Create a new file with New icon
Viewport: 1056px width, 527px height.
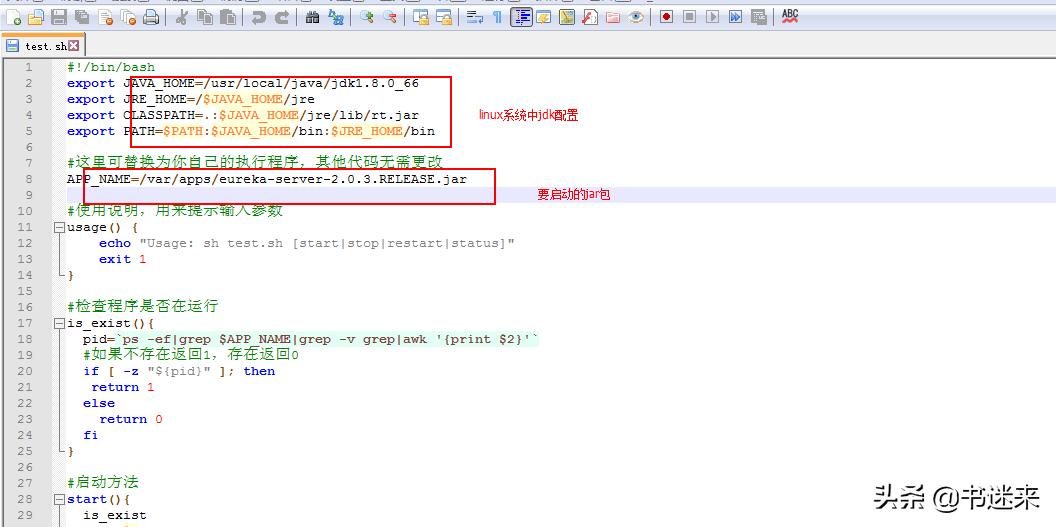(13, 17)
